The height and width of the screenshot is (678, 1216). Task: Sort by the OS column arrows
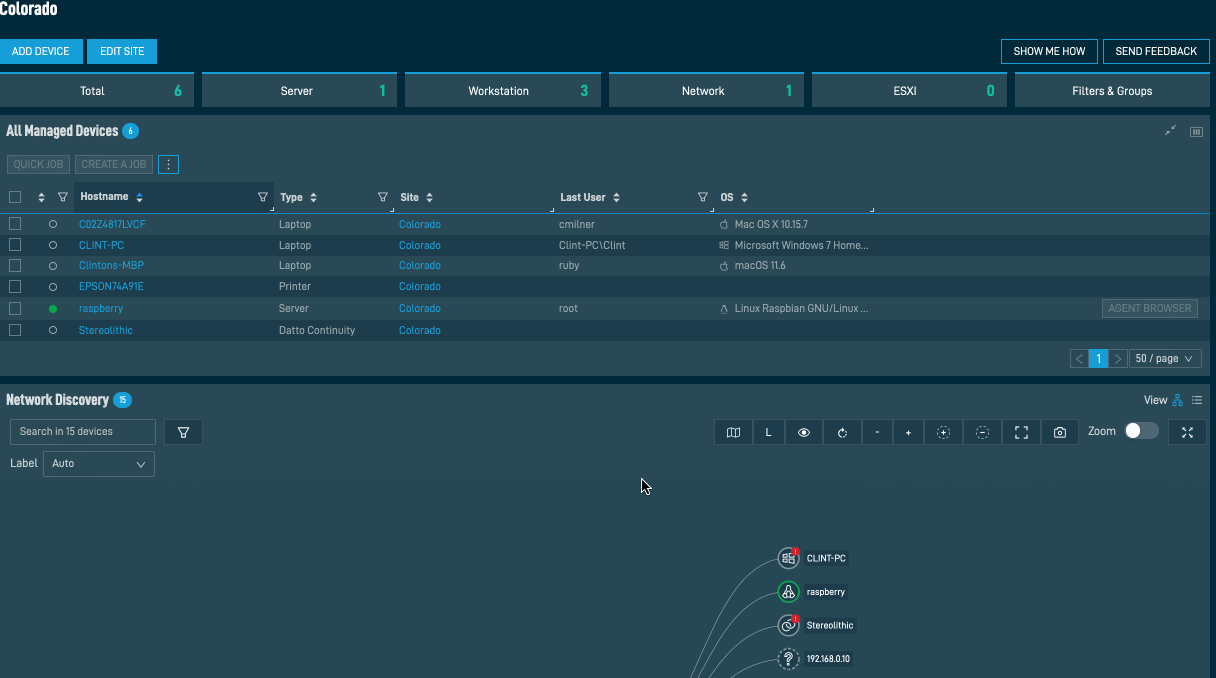[x=744, y=198]
